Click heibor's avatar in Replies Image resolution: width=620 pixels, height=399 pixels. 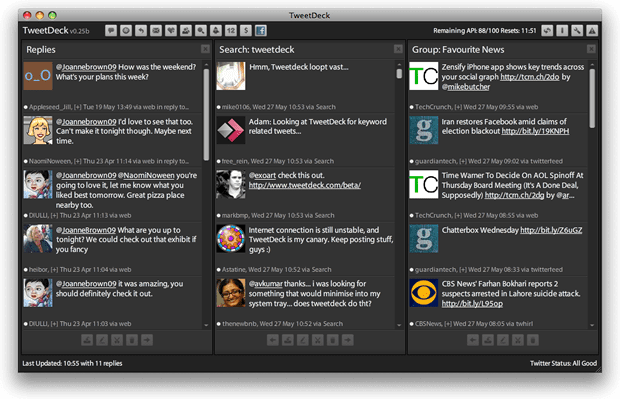click(x=38, y=238)
